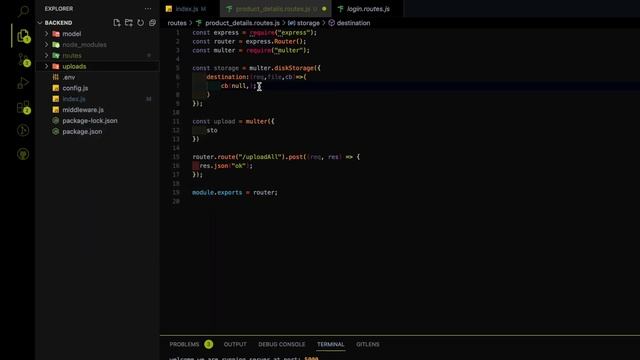The height and width of the screenshot is (360, 640).
Task: Open the Source Control view
Action: point(23,60)
